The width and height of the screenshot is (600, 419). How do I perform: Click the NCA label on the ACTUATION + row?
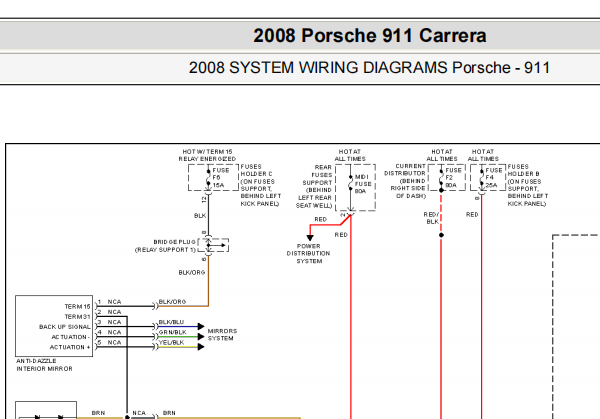click(114, 342)
